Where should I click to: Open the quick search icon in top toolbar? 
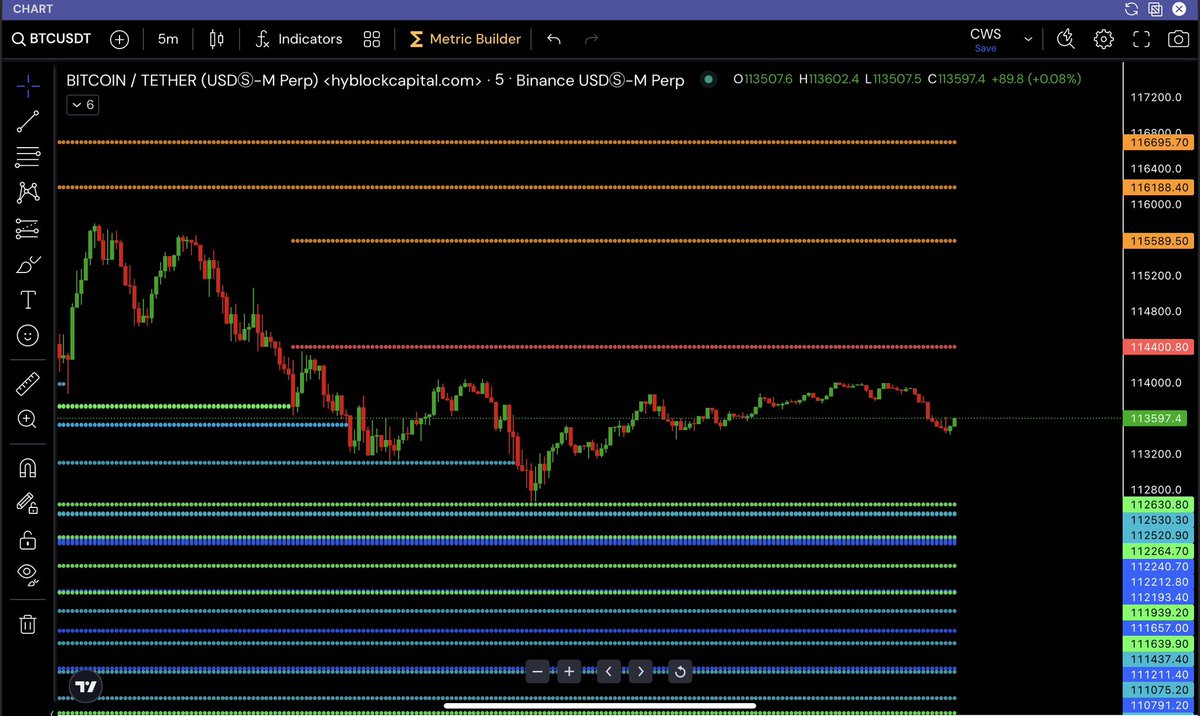1066,39
